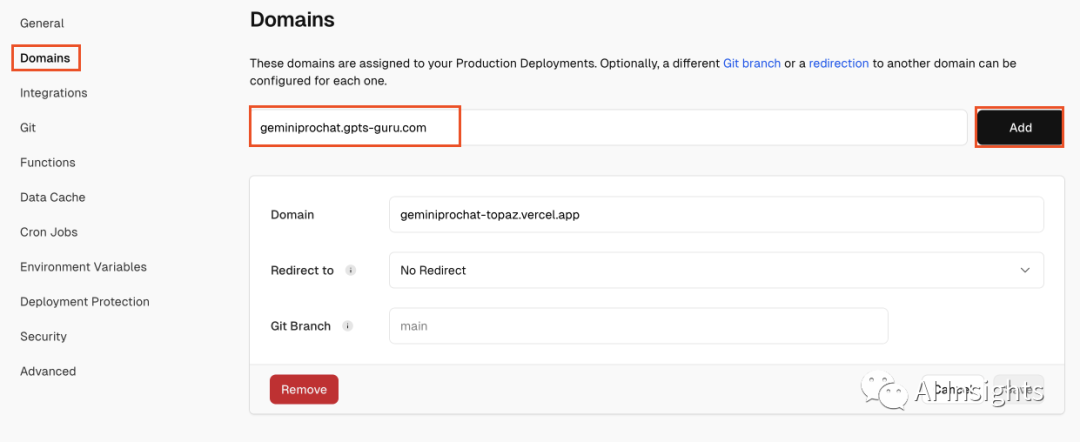
Task: Open the Cron Jobs section
Action: (49, 232)
